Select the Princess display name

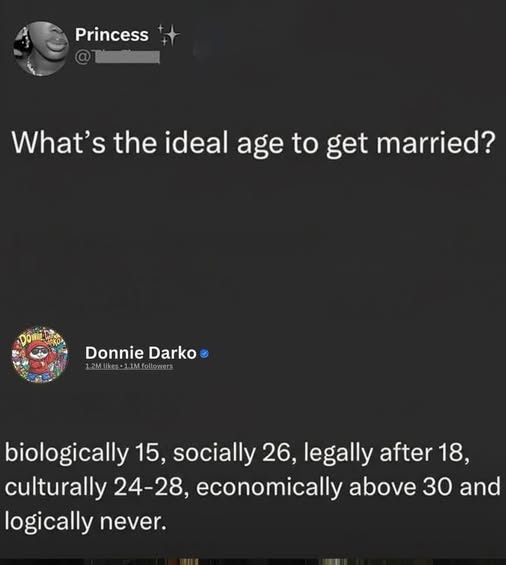[112, 35]
